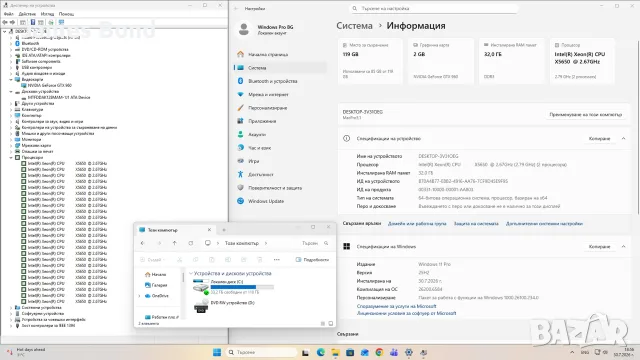640x360 pixels.
Task: Open Лицензионни условия за софтуер от Microsoft
Action: click(406, 313)
